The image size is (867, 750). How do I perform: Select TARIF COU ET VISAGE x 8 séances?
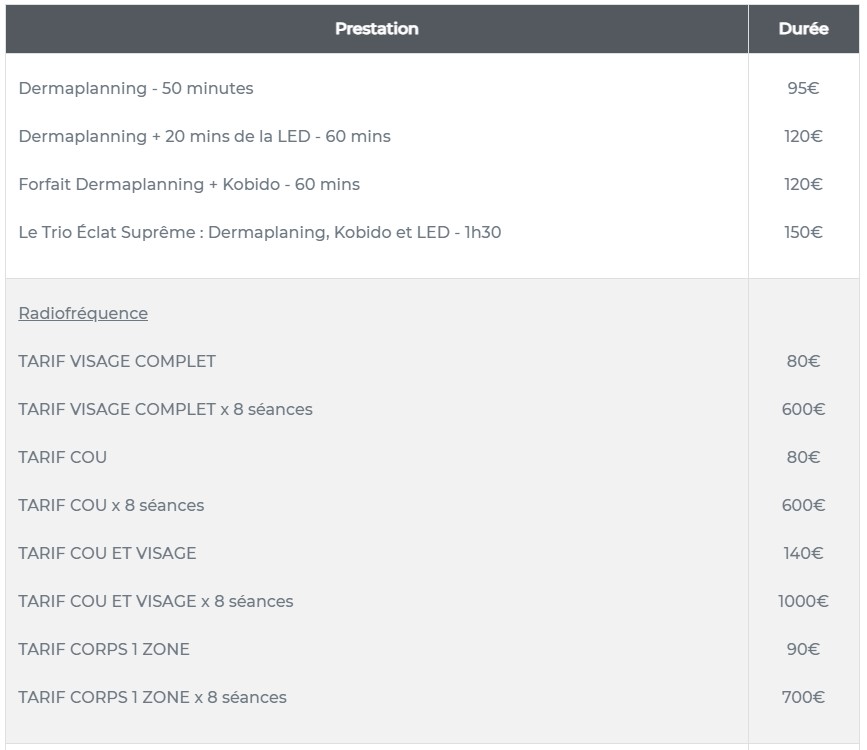point(156,601)
